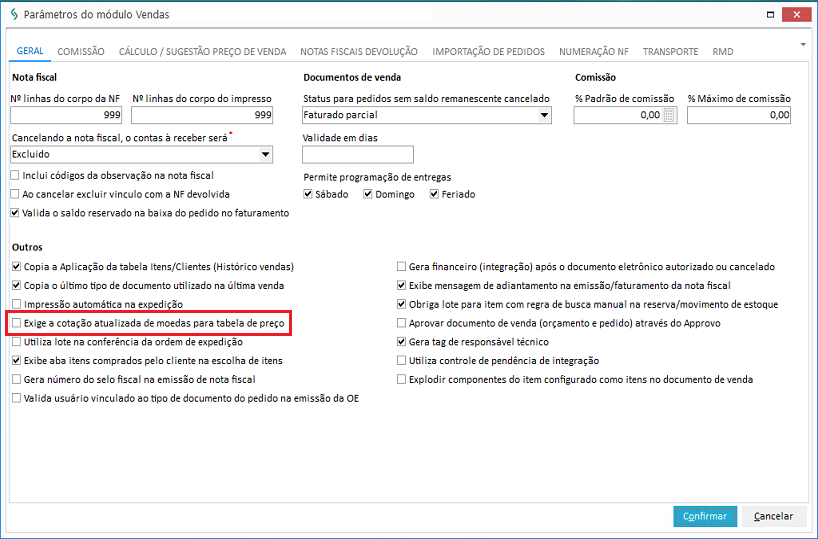Open Status para pedidos sem saldo dropdown
This screenshot has height=539, width=818.
click(x=544, y=116)
